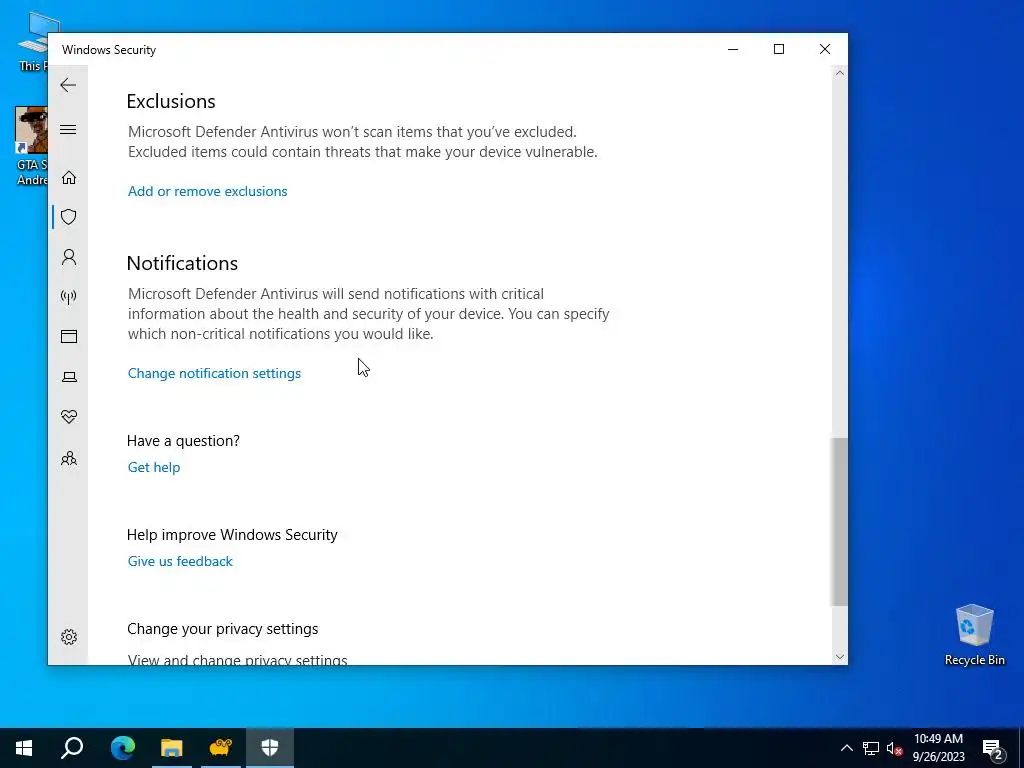Show hidden system tray icons
1024x768 pixels.
click(x=846, y=748)
